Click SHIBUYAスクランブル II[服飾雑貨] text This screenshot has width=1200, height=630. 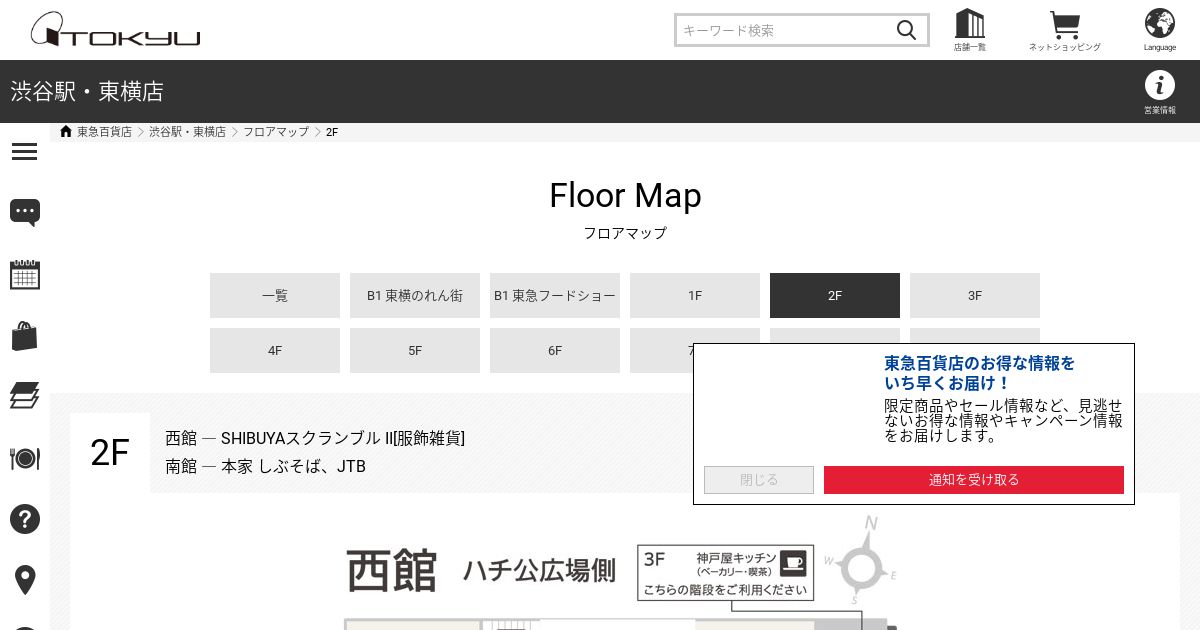point(343,438)
